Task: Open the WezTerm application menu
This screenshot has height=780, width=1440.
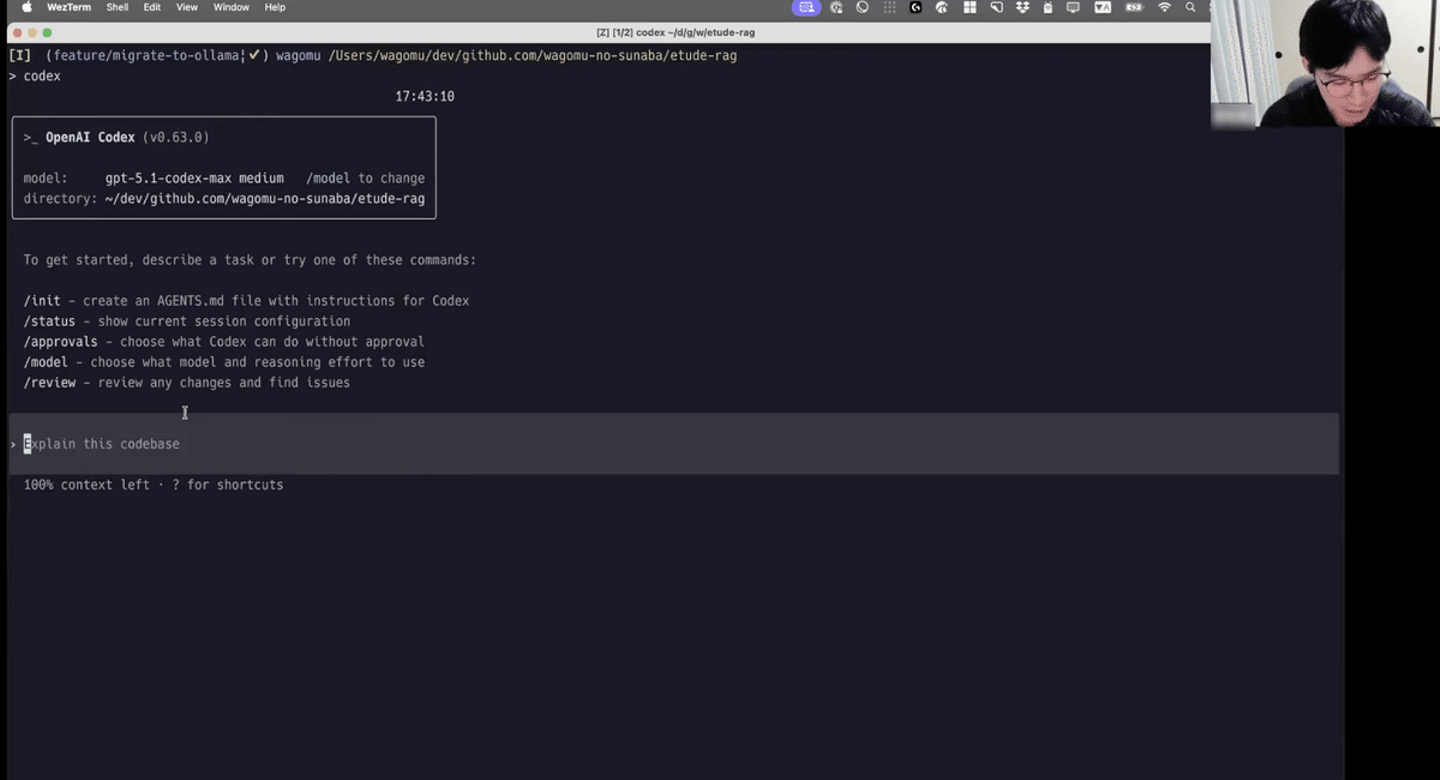Action: tap(68, 7)
